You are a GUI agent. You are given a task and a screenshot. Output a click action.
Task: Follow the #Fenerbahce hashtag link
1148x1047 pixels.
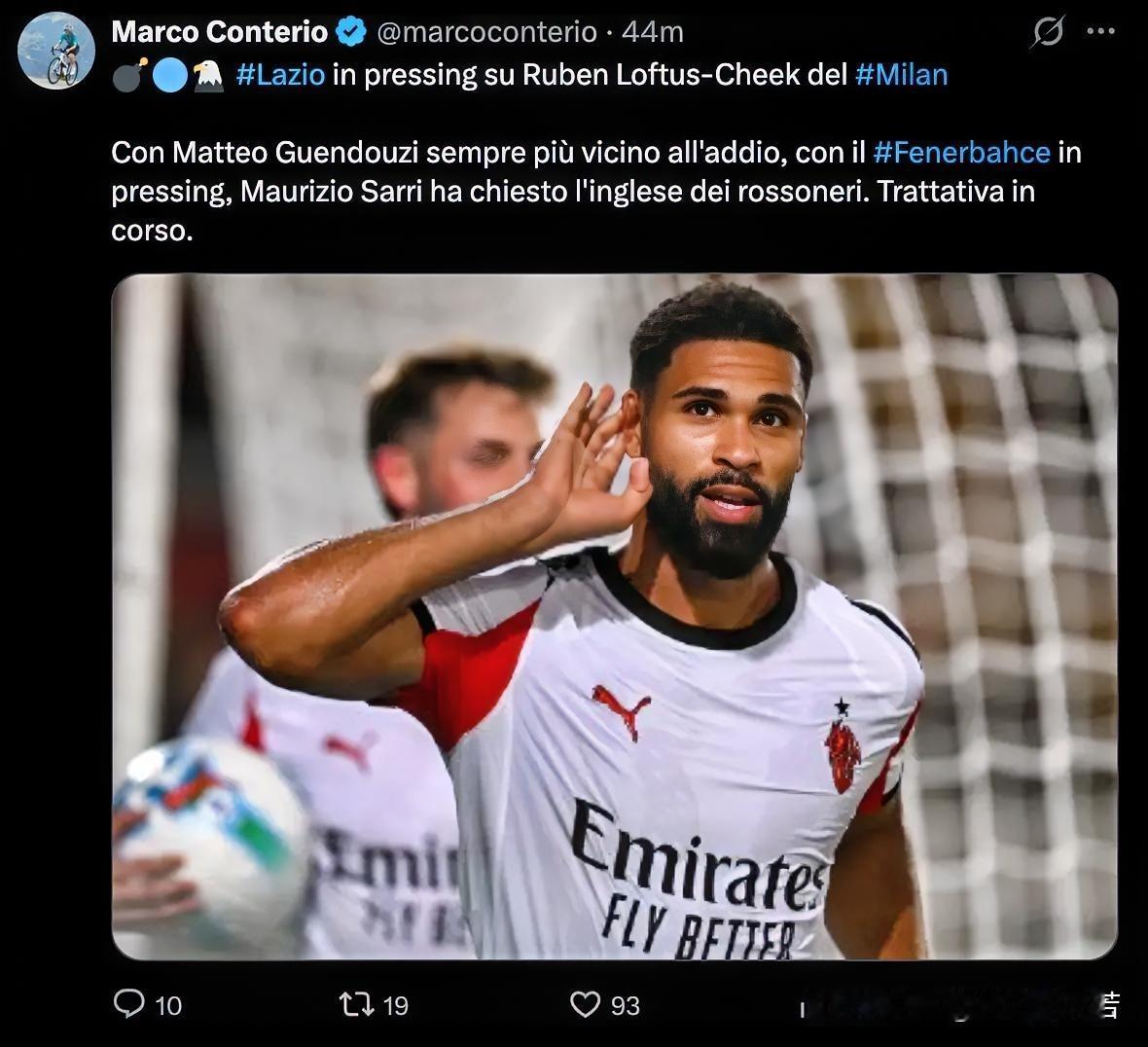click(961, 153)
